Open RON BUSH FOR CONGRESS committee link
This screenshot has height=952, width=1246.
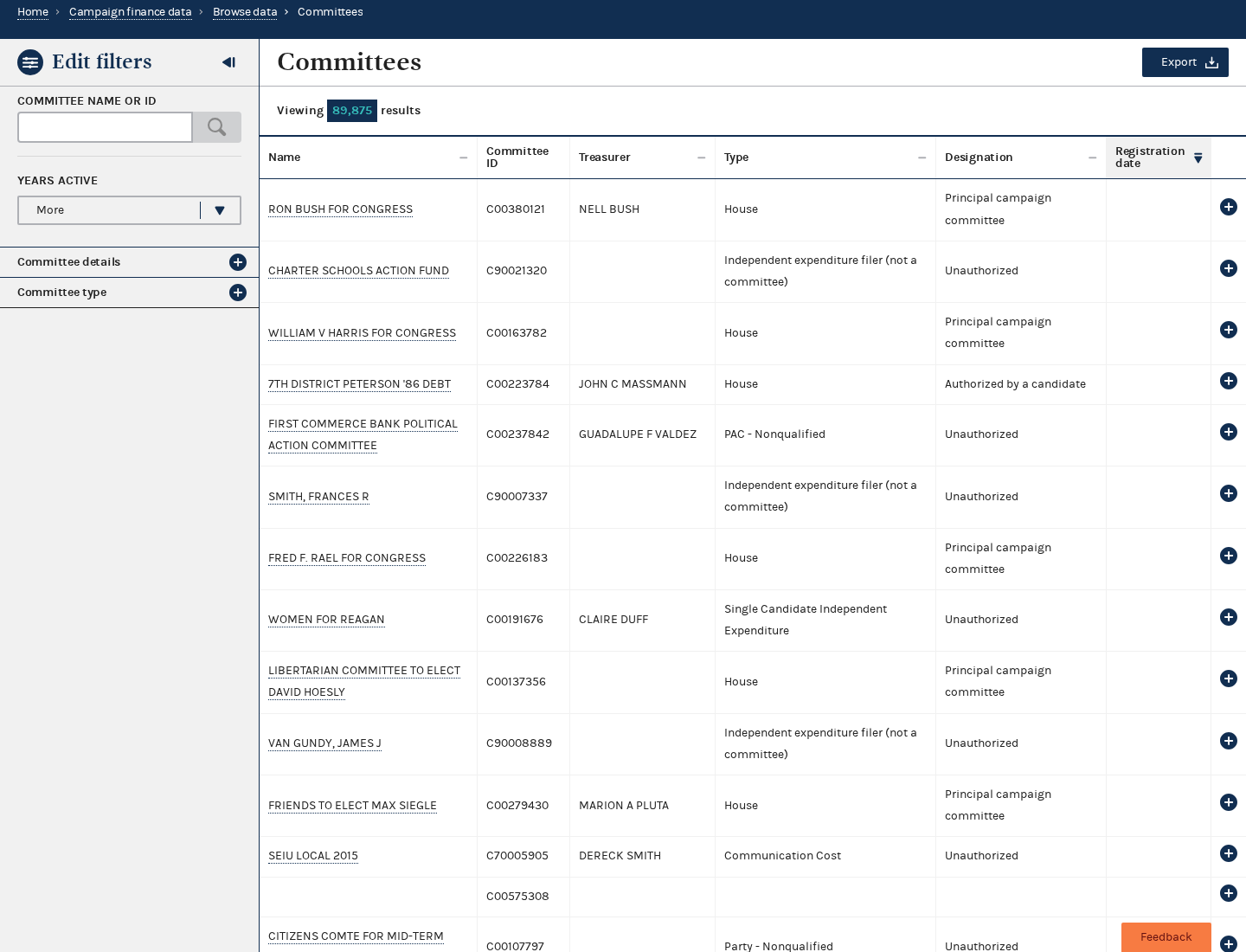340,209
